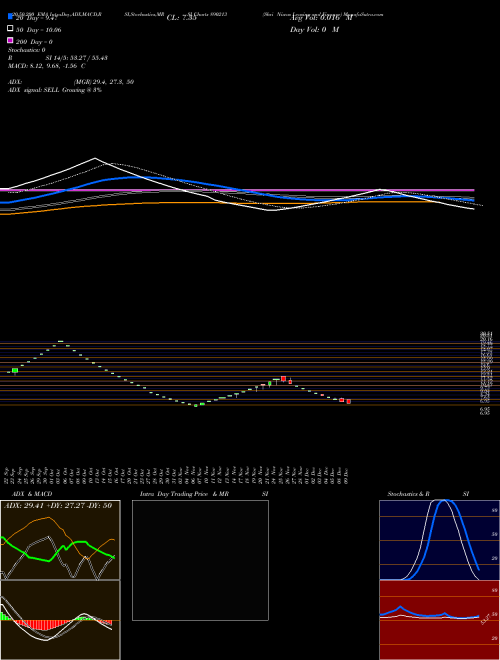Click the 'ADX & MACD' panel title
The width and height of the screenshot is (500, 660).
coord(32,494)
